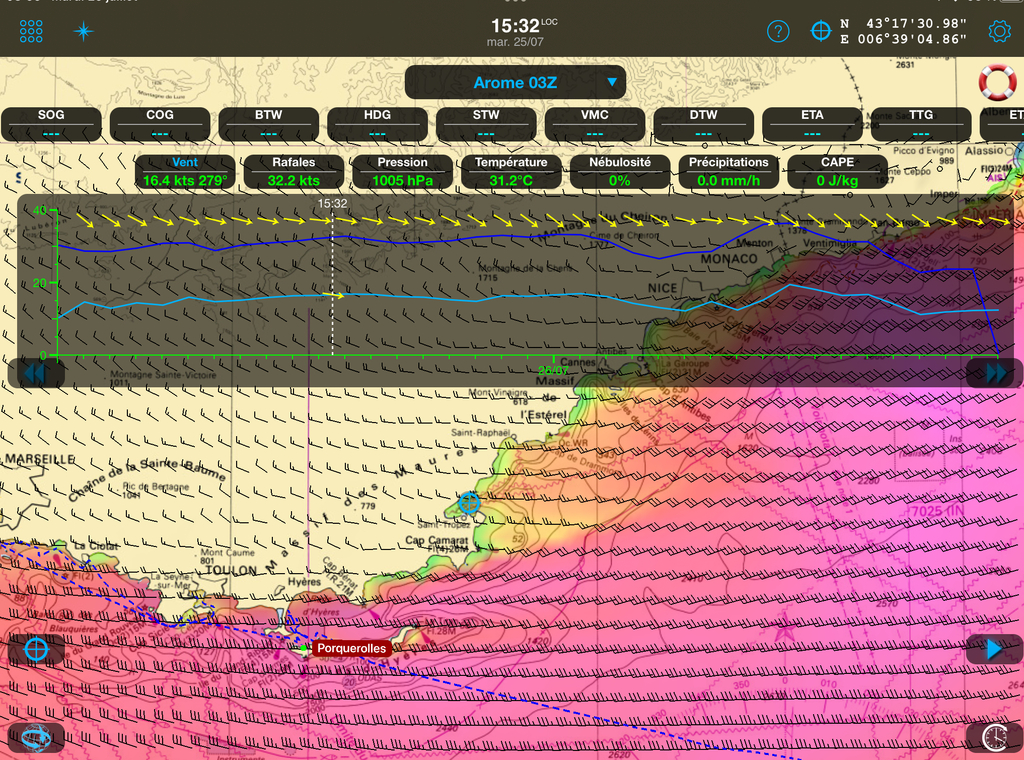This screenshot has width=1024, height=760.
Task: Tap the DTW data box
Action: coord(703,124)
